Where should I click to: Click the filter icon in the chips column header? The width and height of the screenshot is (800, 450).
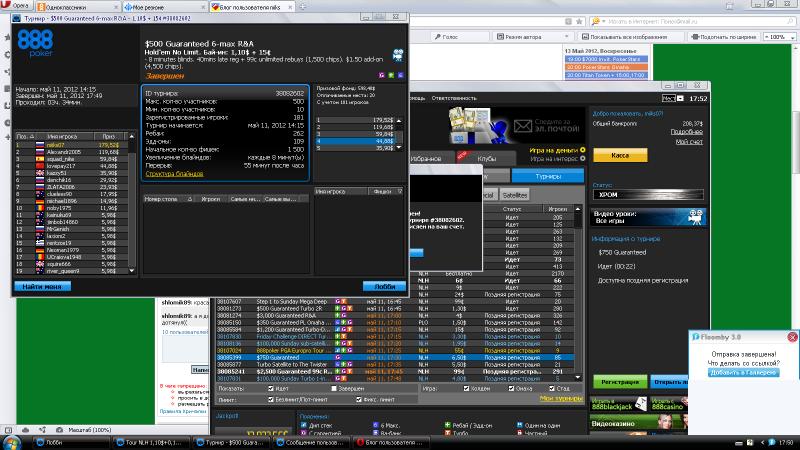click(x=399, y=191)
